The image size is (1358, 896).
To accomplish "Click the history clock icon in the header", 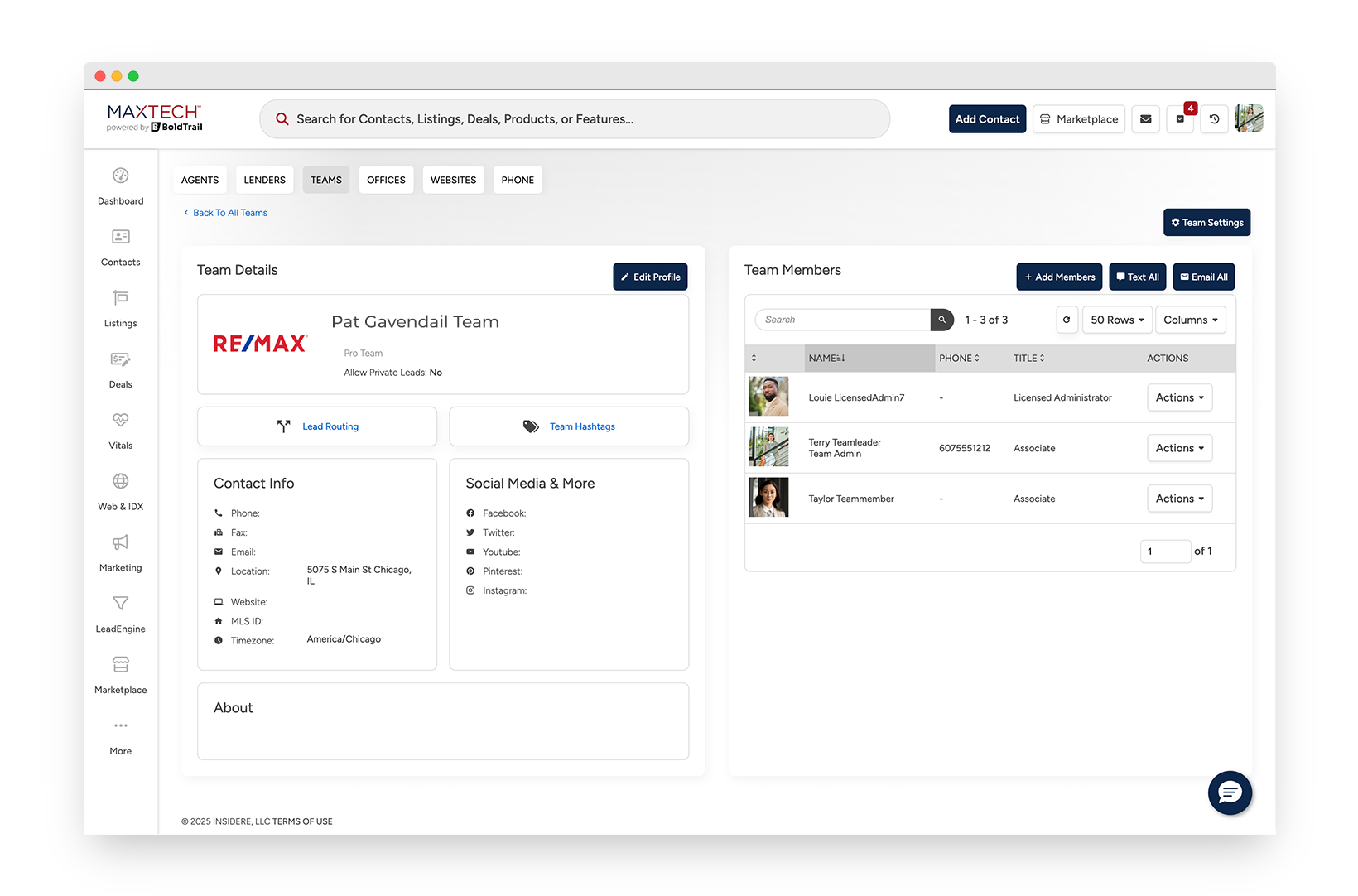I will click(x=1214, y=119).
